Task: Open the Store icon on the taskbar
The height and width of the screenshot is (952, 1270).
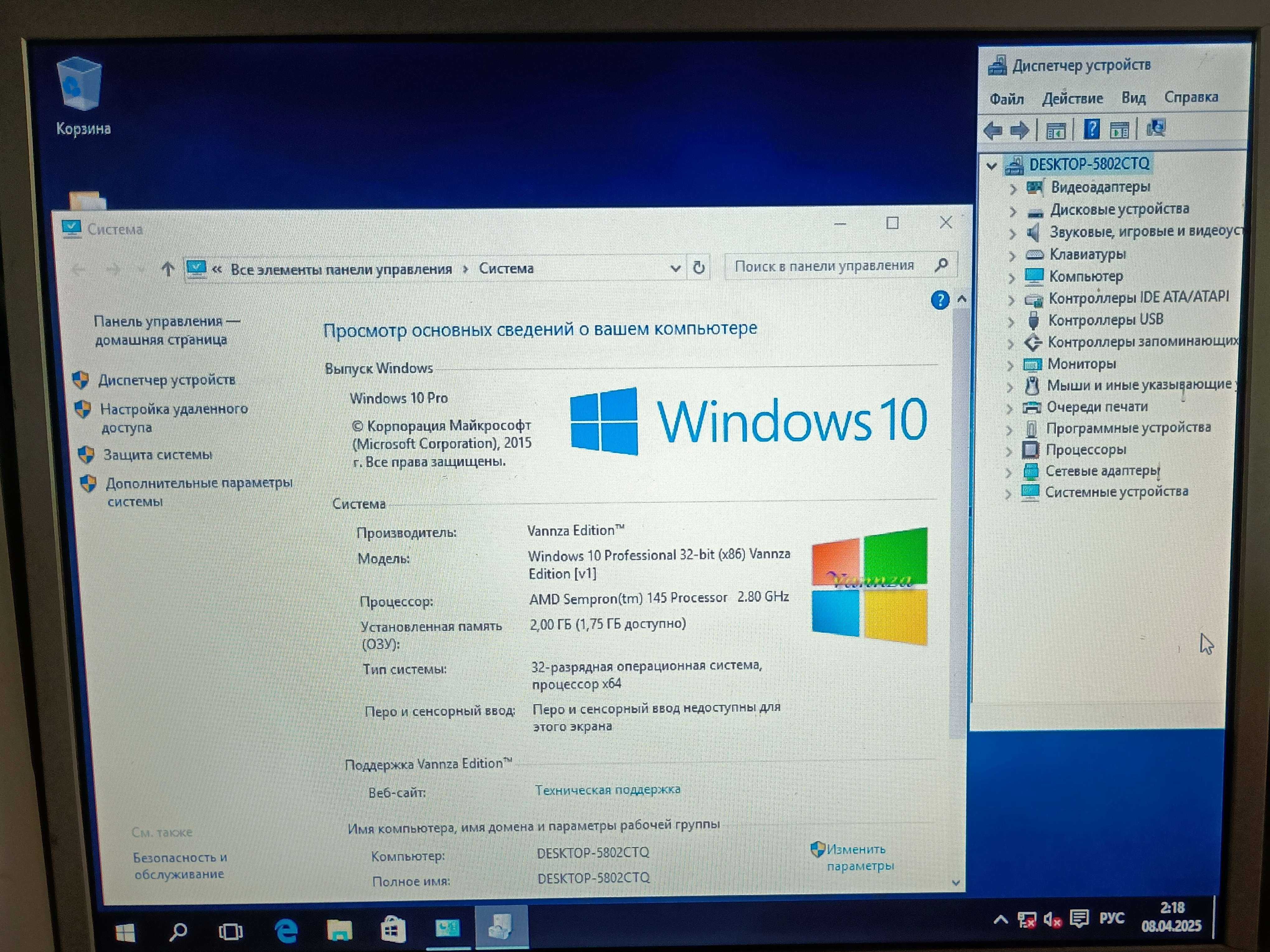Action: [393, 929]
